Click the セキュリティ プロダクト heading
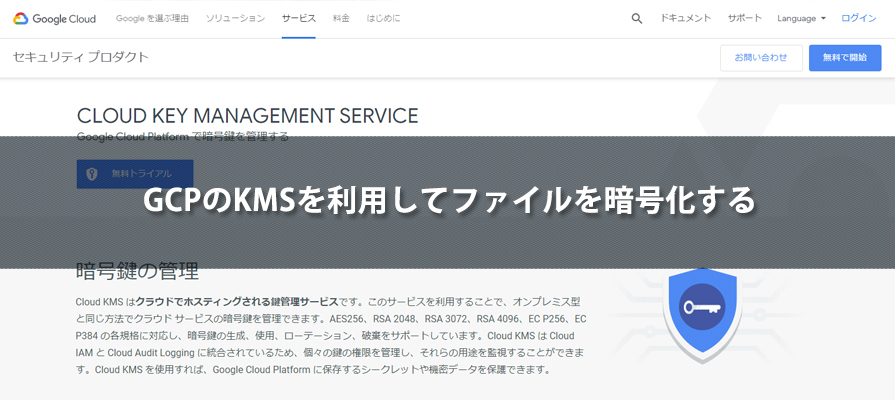This screenshot has width=895, height=400. pos(80,57)
